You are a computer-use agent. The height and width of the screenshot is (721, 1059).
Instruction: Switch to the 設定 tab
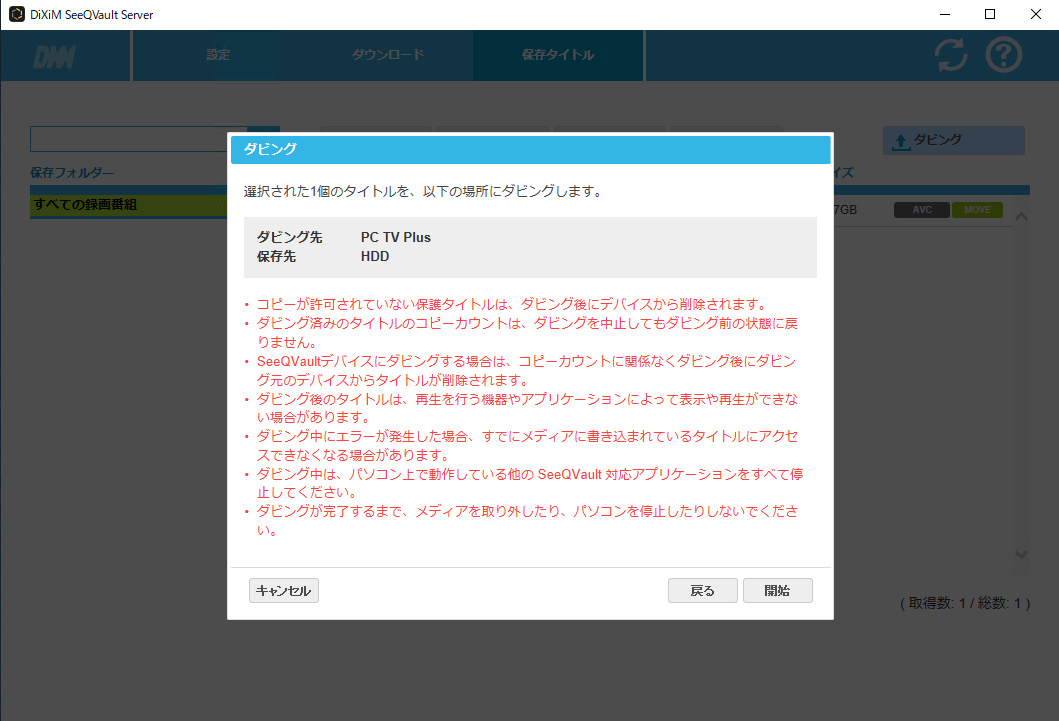point(218,55)
